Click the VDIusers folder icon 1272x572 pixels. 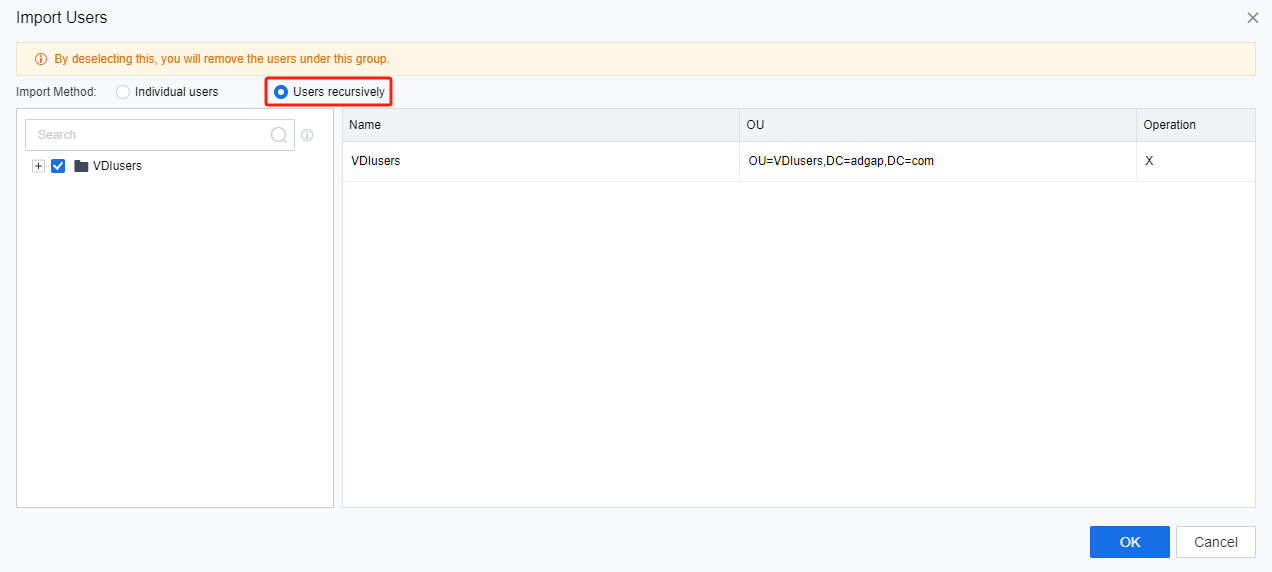[x=81, y=166]
